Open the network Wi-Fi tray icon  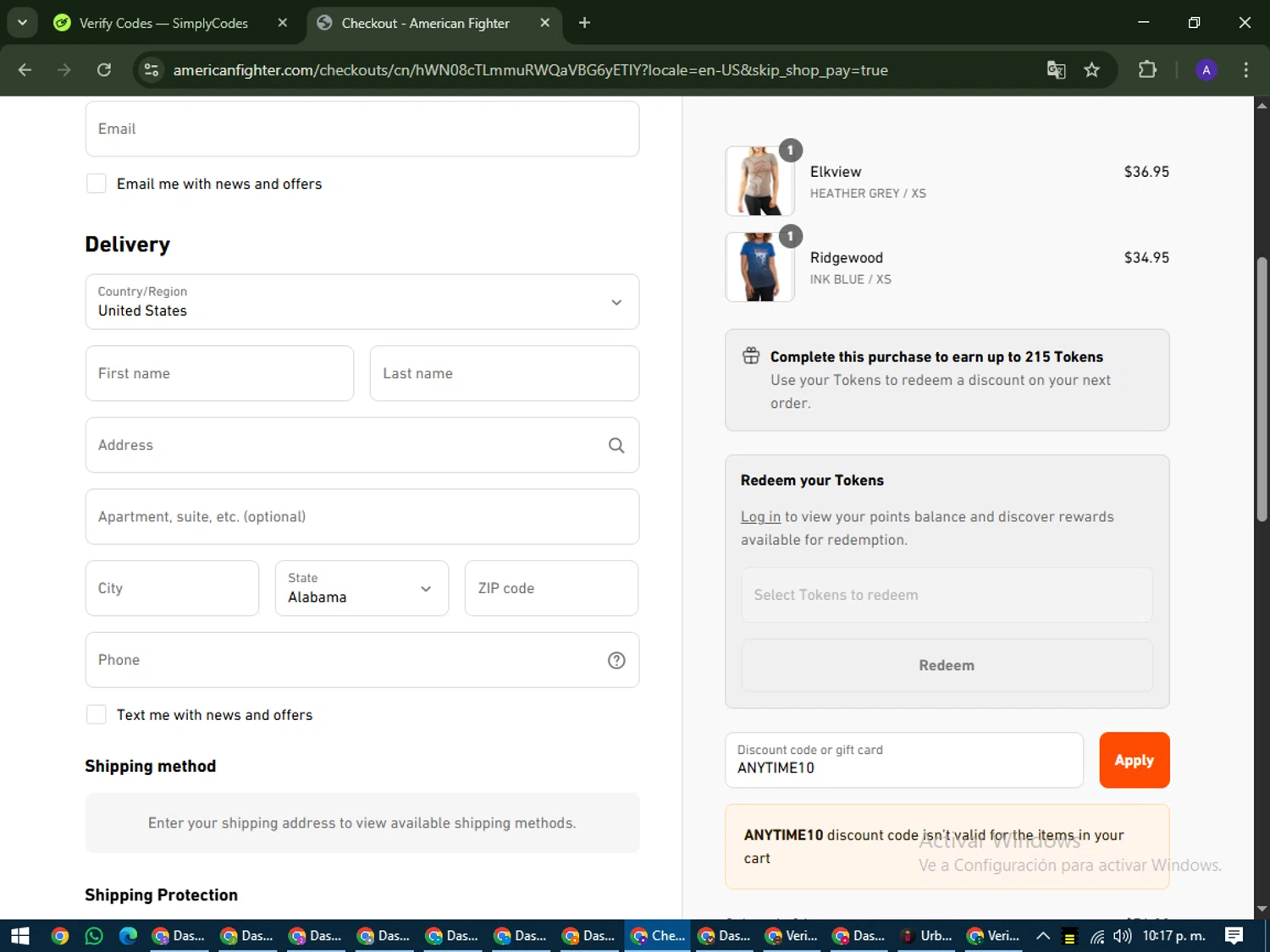point(1096,936)
